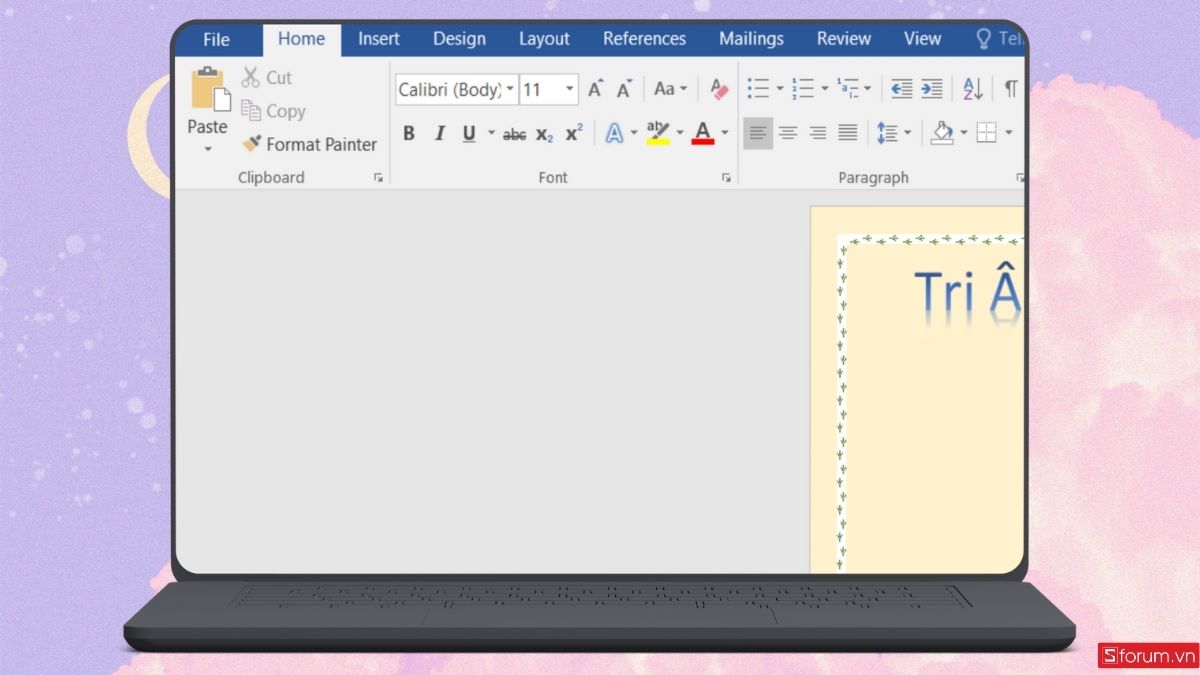Open the Clear All Formatting icon
The width and height of the screenshot is (1200, 675).
(719, 89)
